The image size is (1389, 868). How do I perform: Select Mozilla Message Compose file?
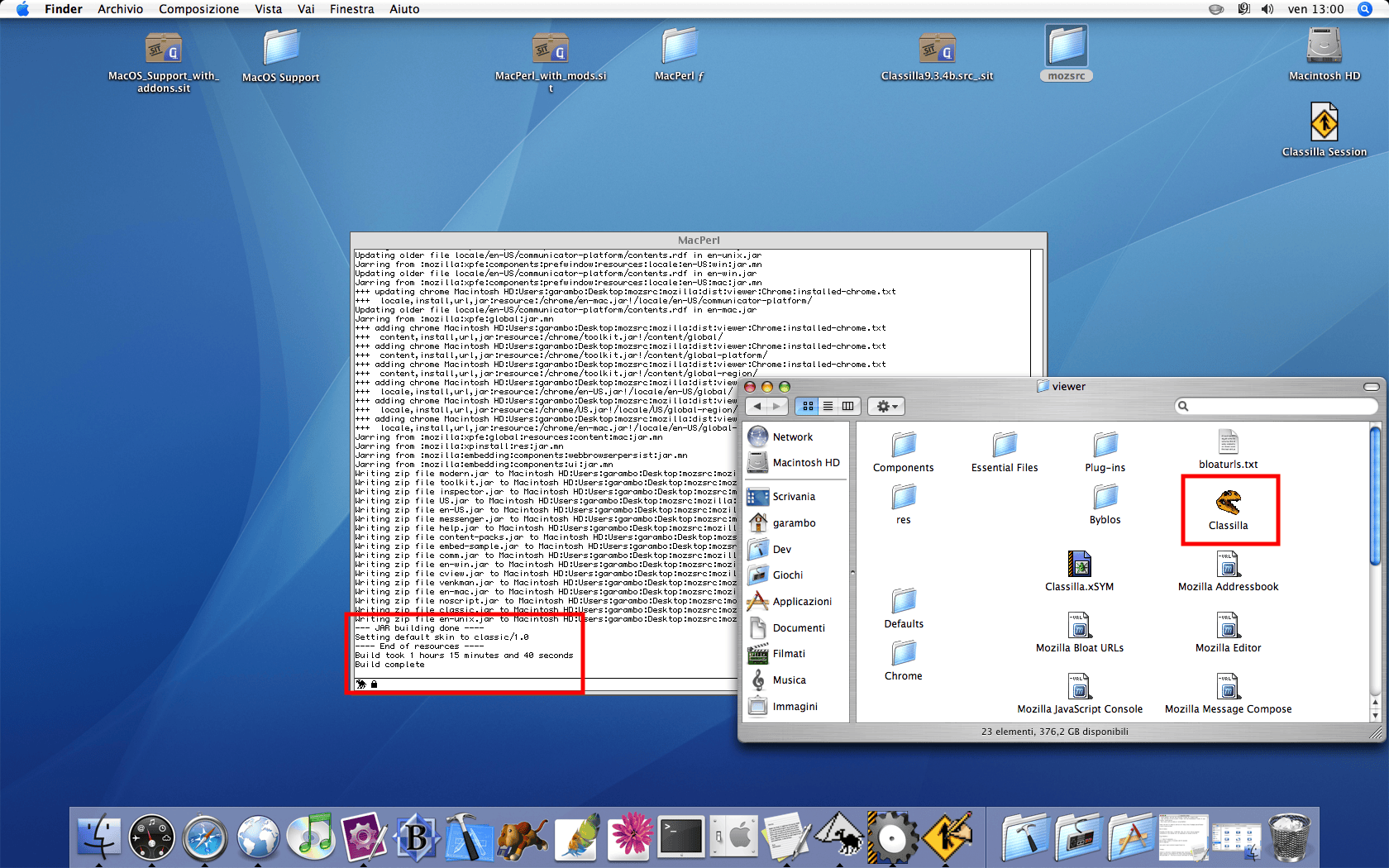click(1229, 694)
